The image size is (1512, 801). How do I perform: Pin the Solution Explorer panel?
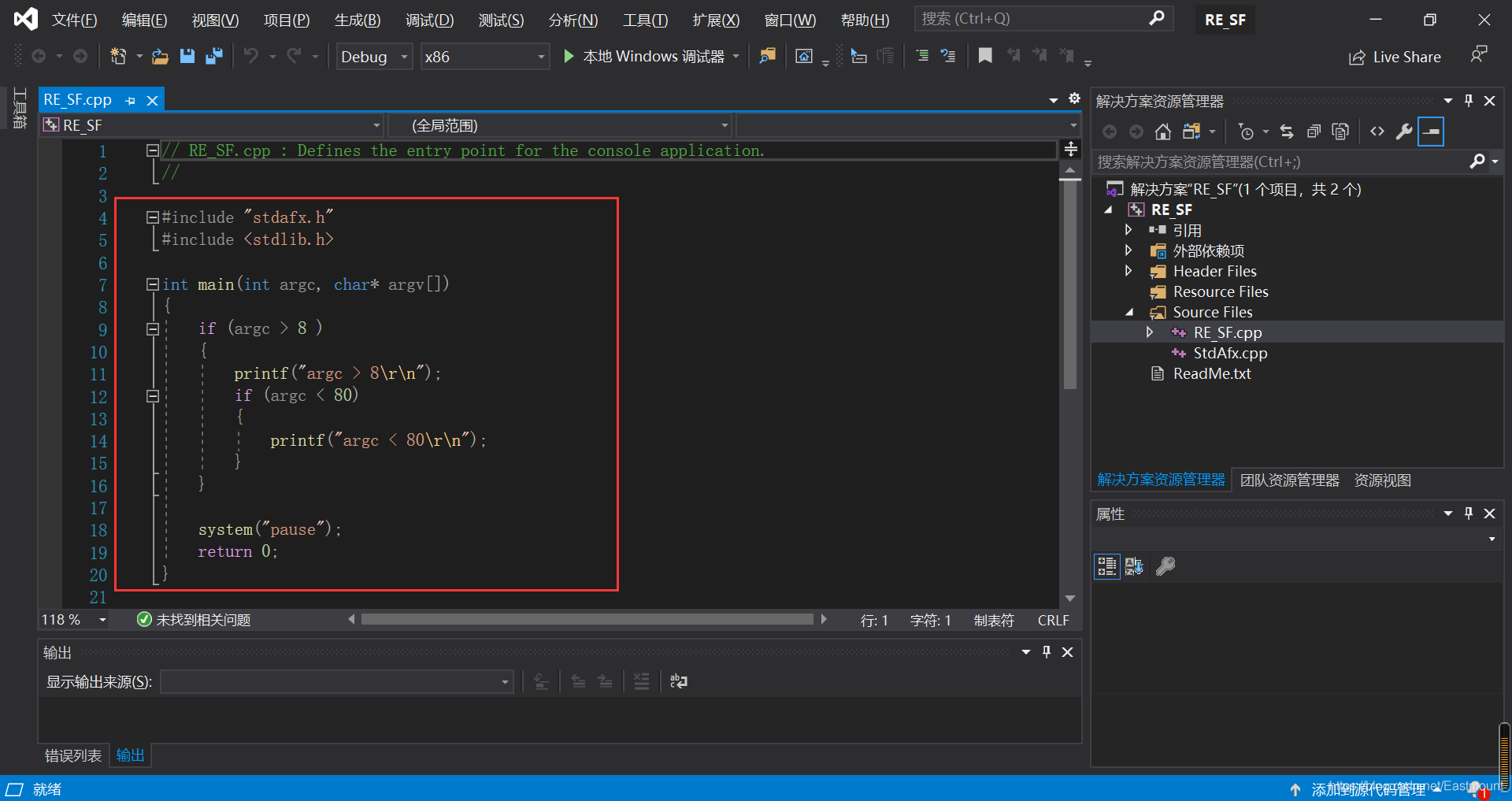[1468, 101]
